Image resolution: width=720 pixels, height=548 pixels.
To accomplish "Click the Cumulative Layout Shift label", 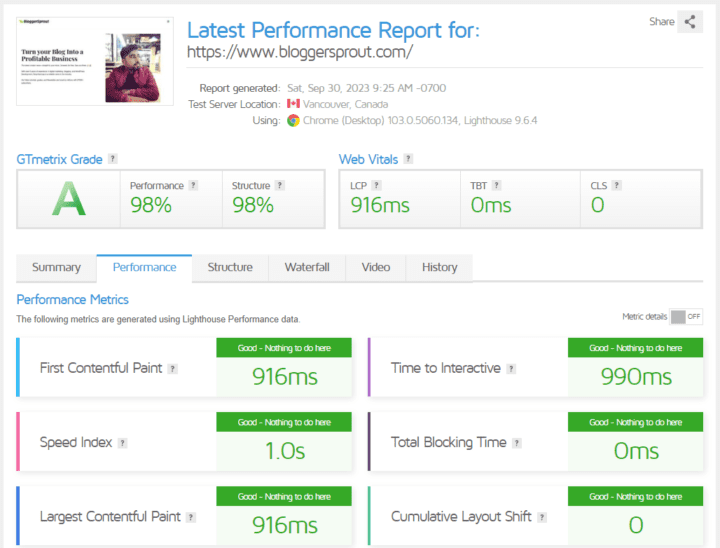I will click(461, 517).
